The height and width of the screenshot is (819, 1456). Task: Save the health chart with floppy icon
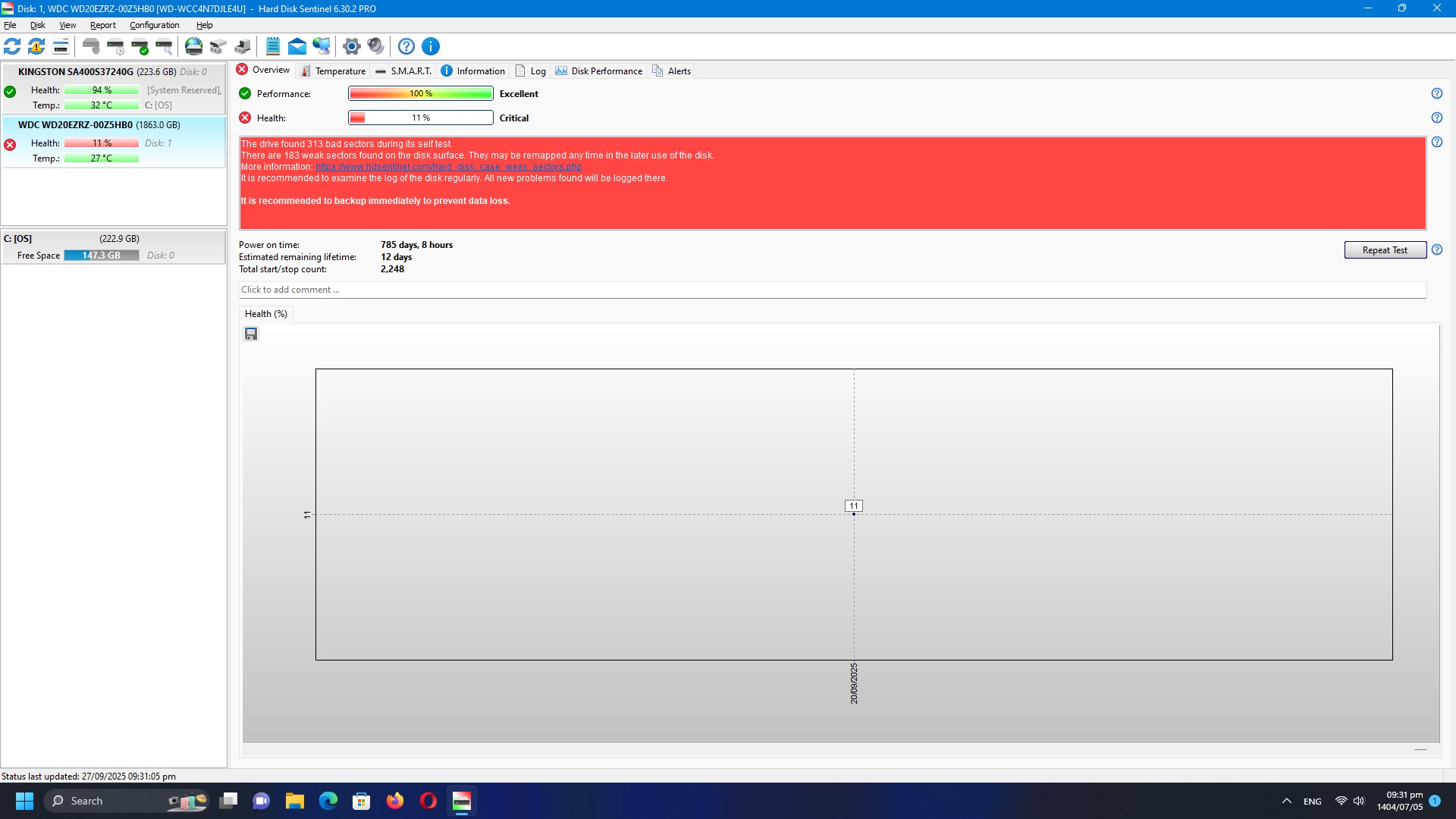point(251,334)
